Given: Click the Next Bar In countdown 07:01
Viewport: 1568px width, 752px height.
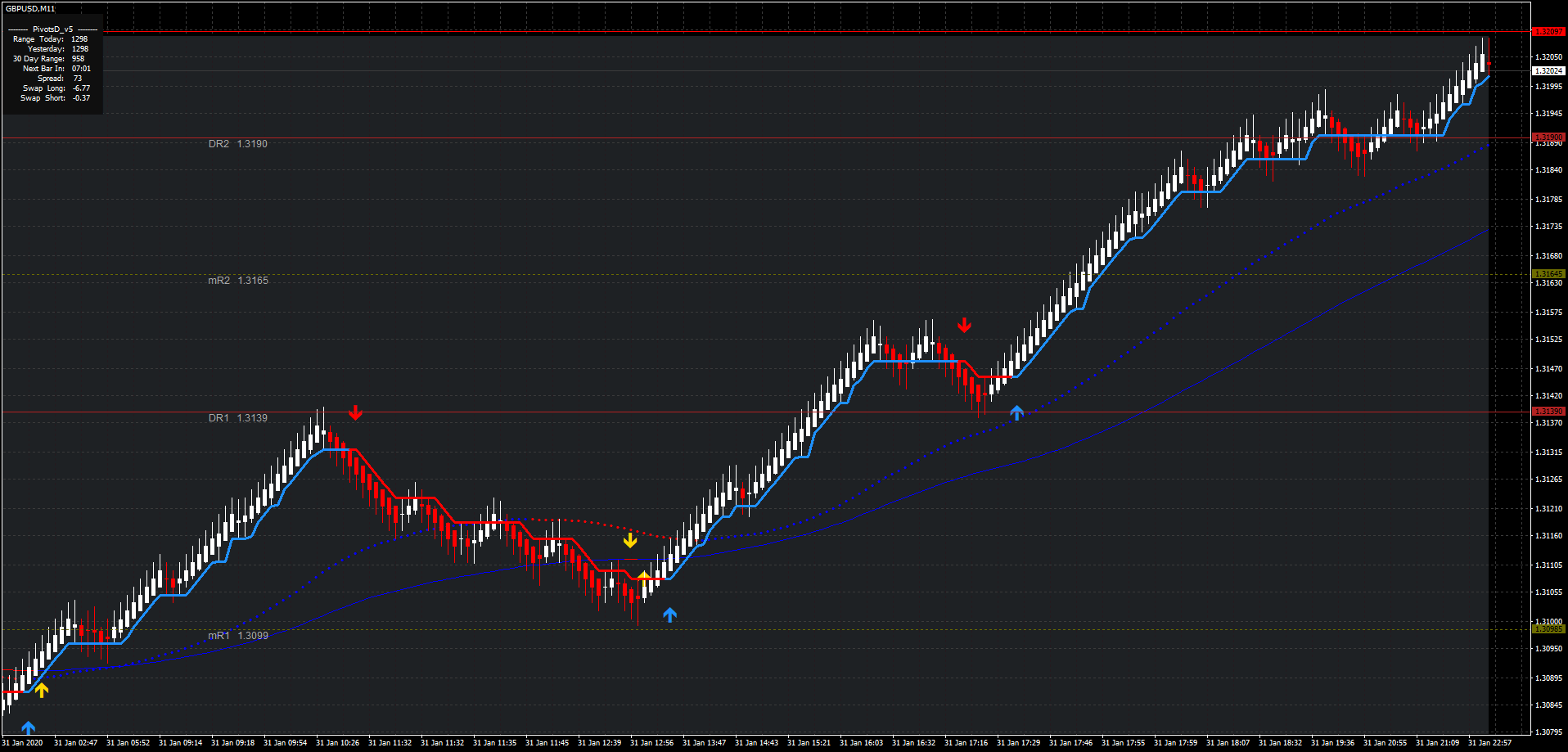Looking at the screenshot, I should pyautogui.click(x=81, y=69).
